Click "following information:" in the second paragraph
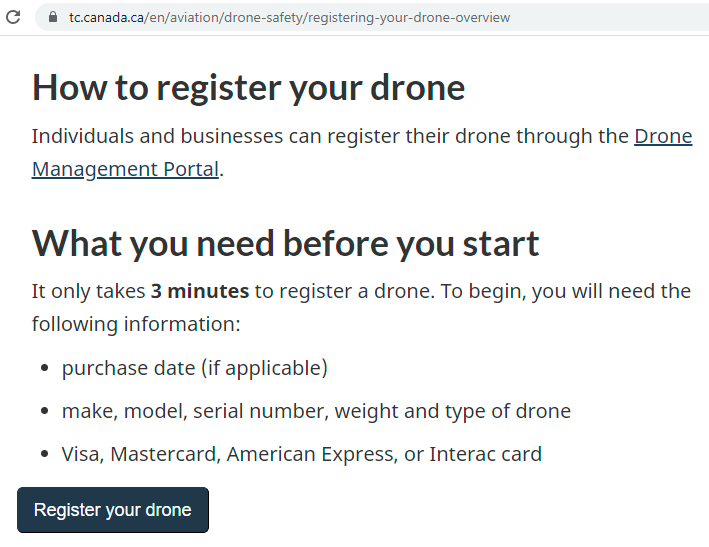Image resolution: width=709 pixels, height=547 pixels. coord(136,324)
